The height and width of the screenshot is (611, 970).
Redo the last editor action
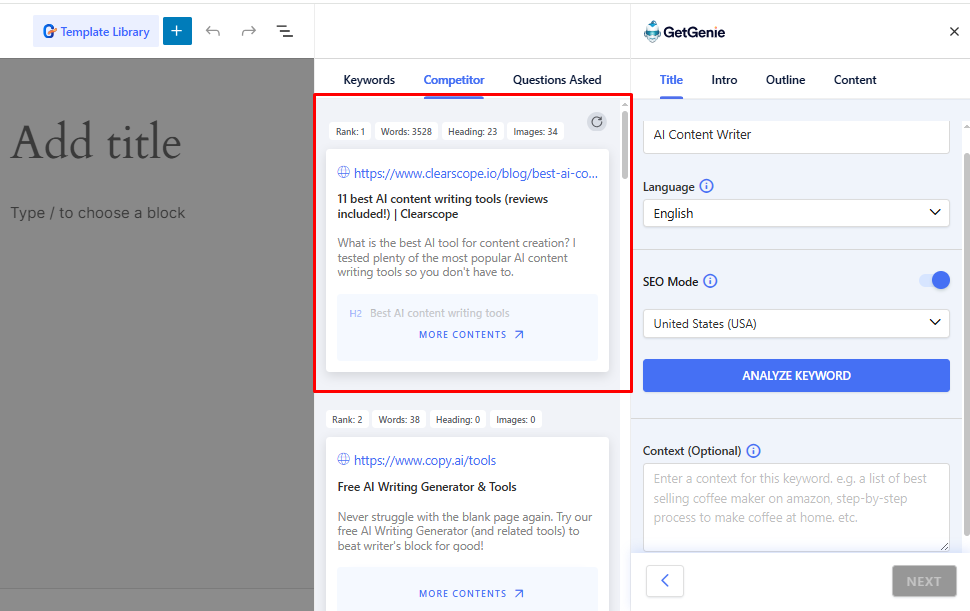(x=249, y=31)
